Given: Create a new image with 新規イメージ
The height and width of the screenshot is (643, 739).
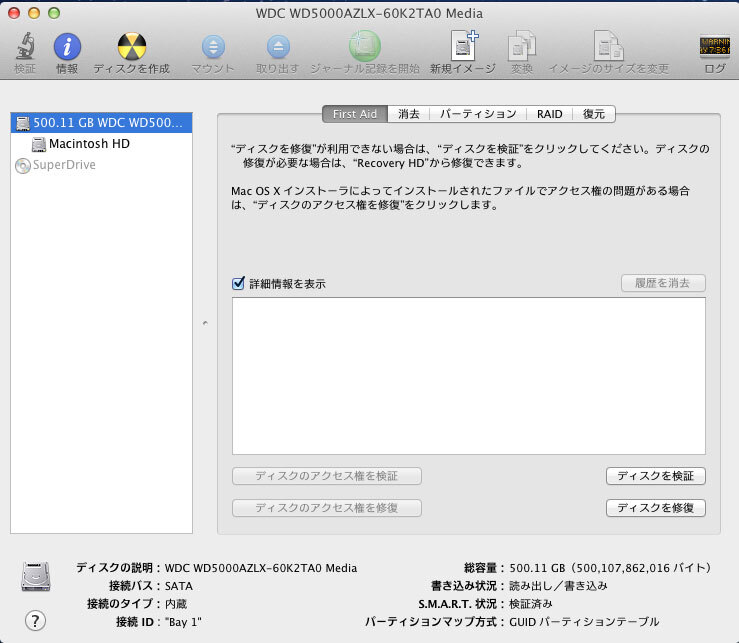Looking at the screenshot, I should [463, 46].
